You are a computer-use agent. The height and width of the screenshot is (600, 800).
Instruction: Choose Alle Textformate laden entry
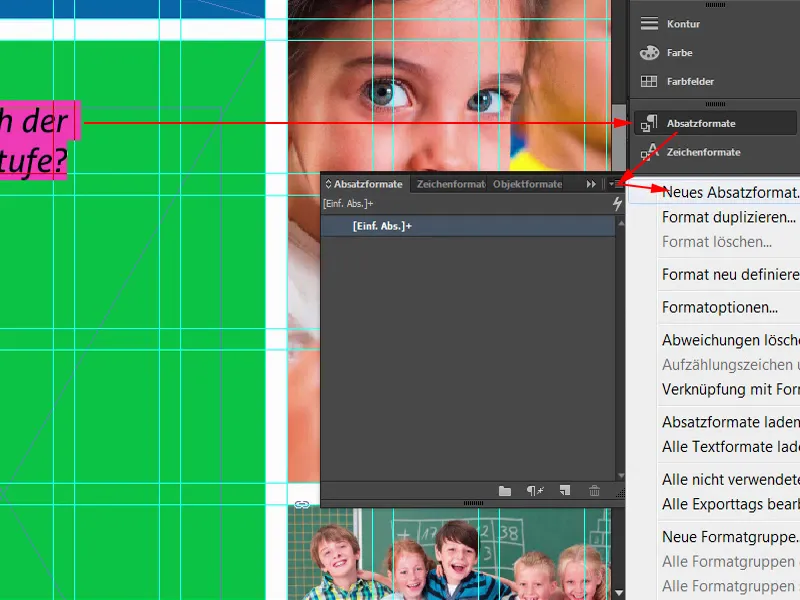pos(730,447)
